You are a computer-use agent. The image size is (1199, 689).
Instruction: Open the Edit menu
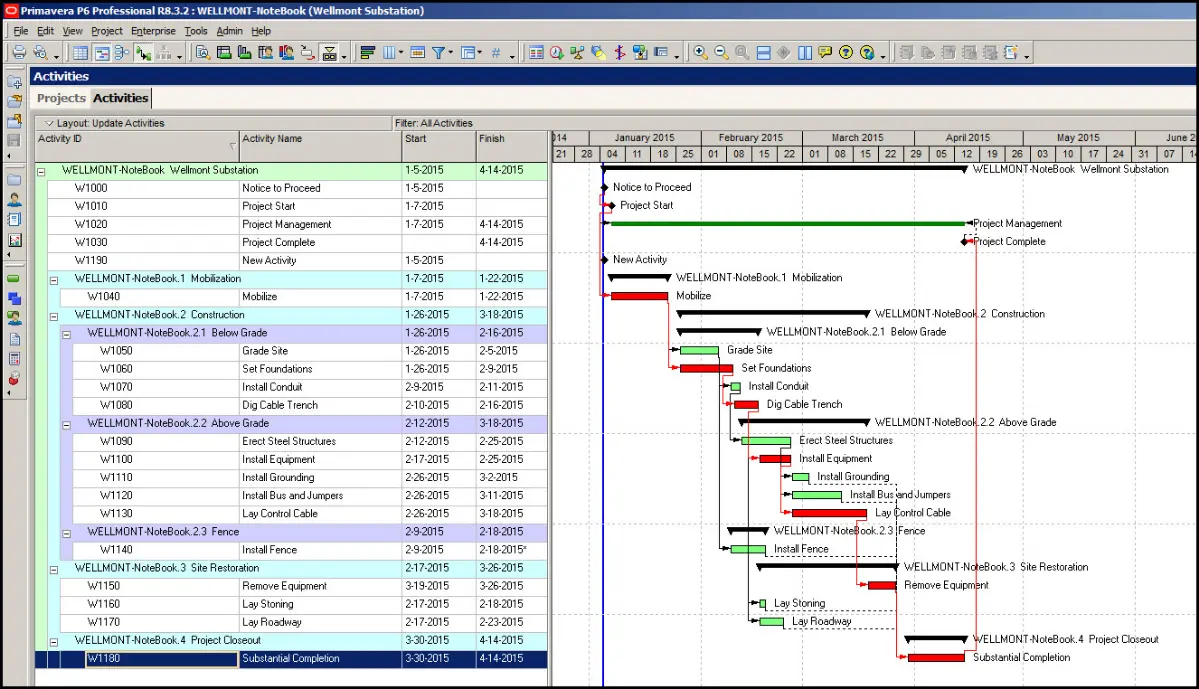click(45, 31)
